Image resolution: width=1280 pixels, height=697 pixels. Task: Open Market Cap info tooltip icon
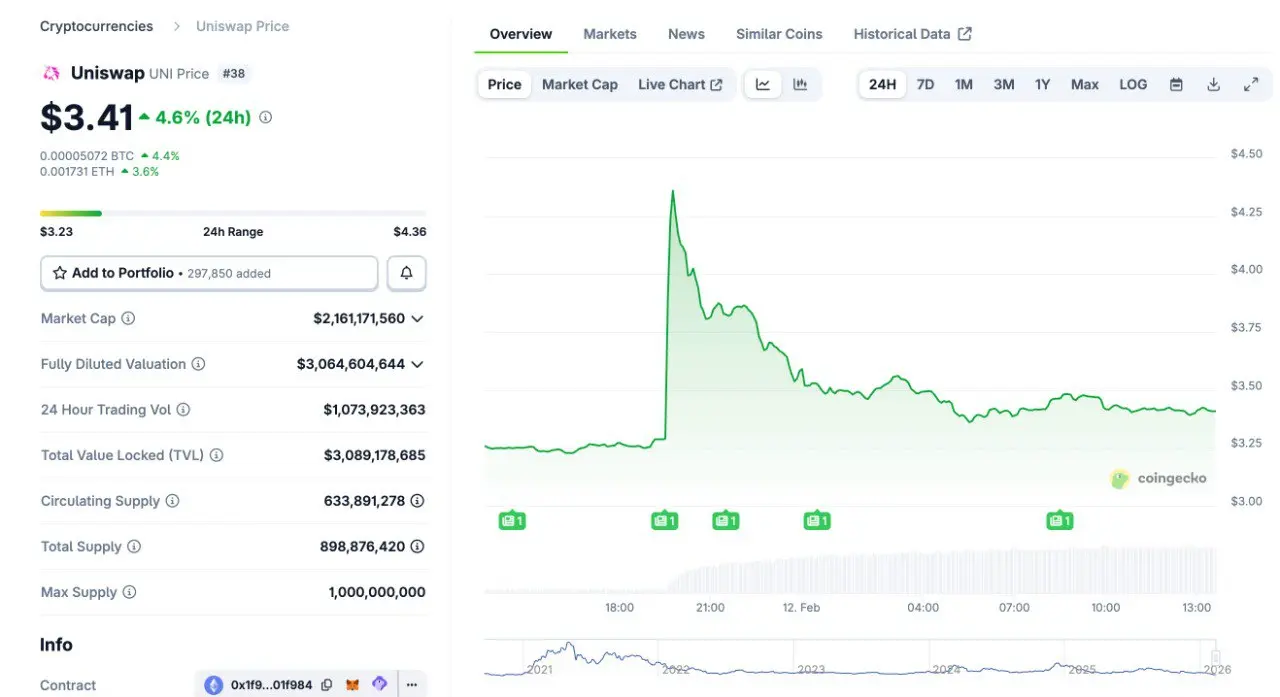coord(128,318)
